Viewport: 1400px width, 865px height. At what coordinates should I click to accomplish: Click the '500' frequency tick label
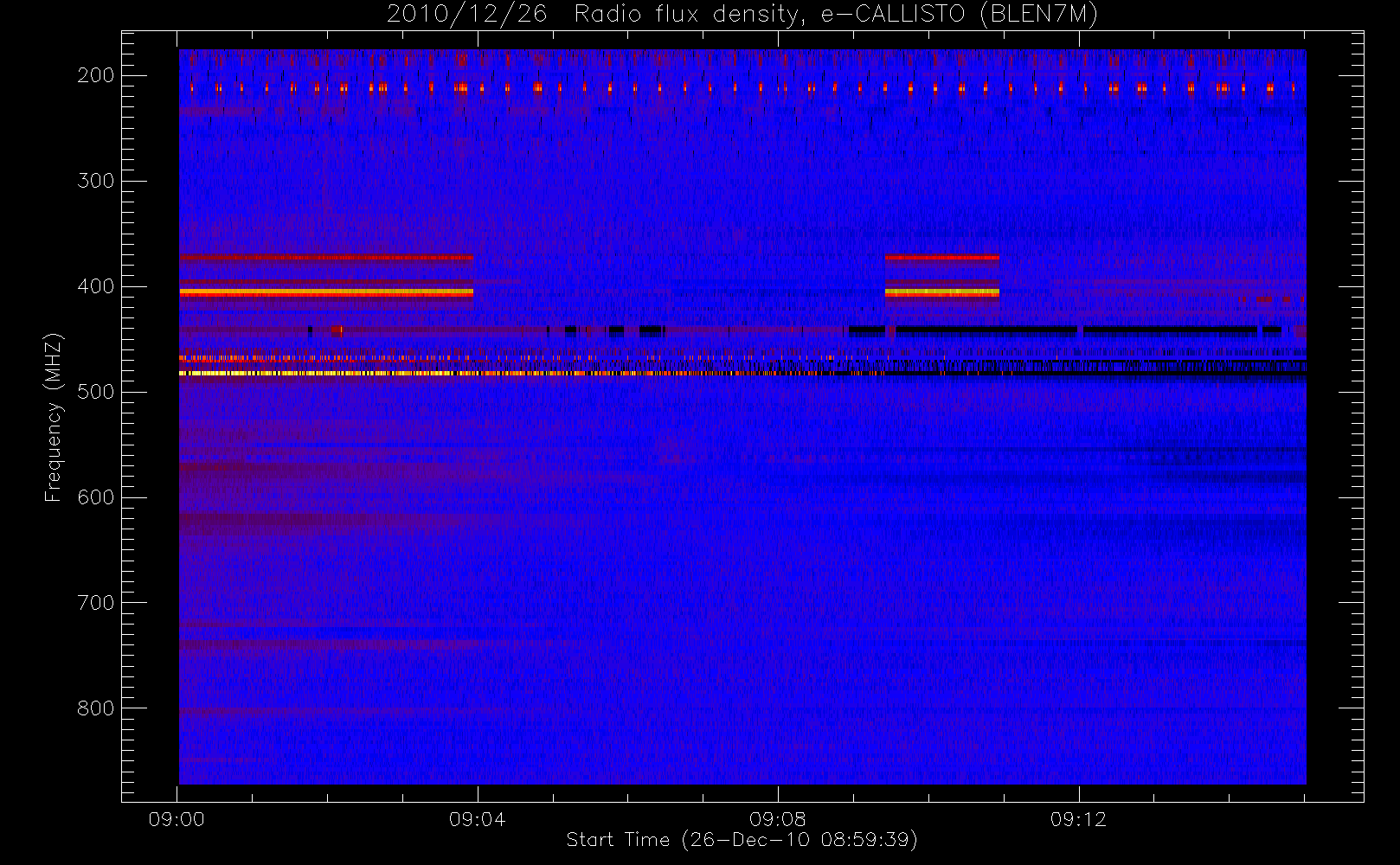pos(96,392)
